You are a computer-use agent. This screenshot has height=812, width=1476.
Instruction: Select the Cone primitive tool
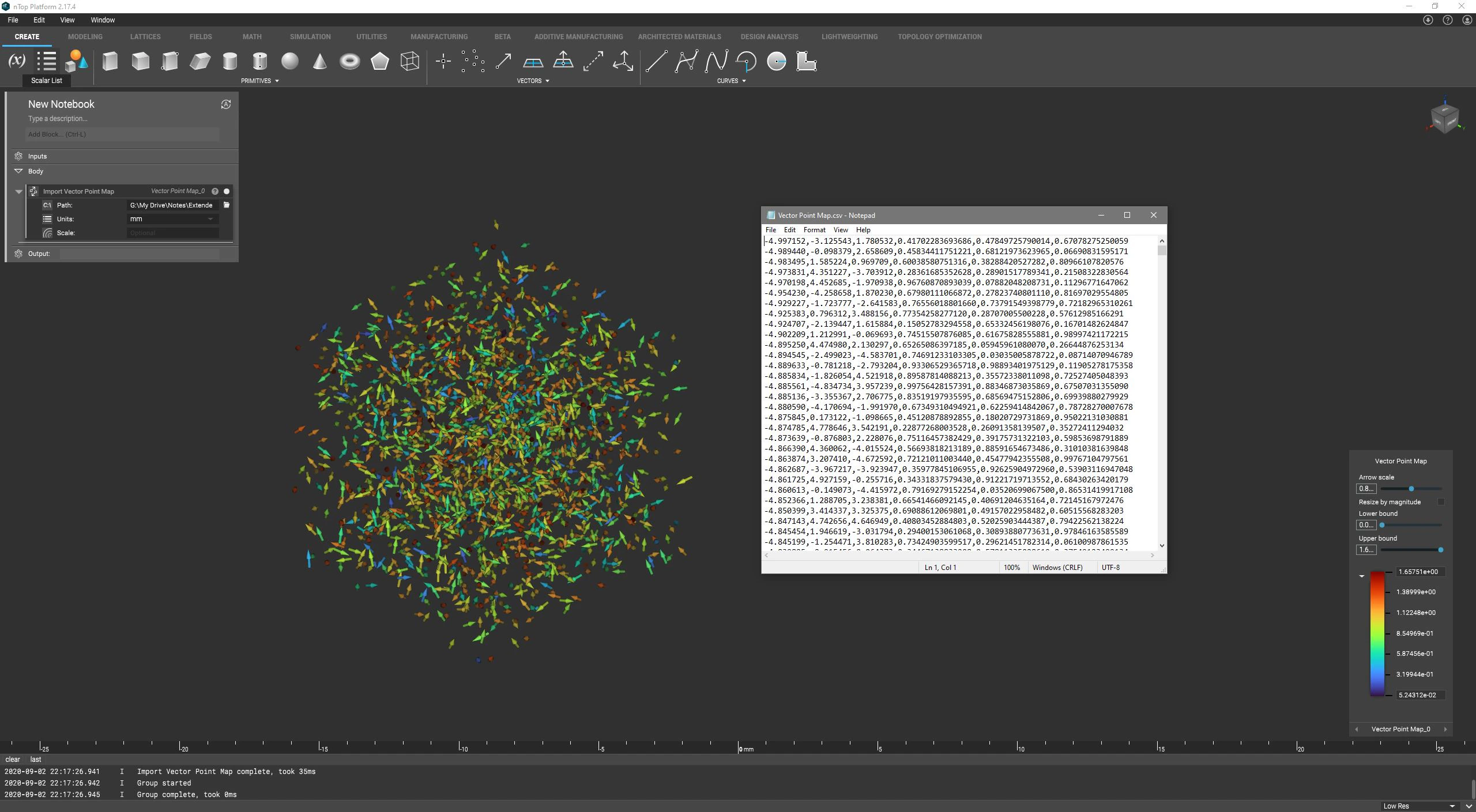[319, 61]
